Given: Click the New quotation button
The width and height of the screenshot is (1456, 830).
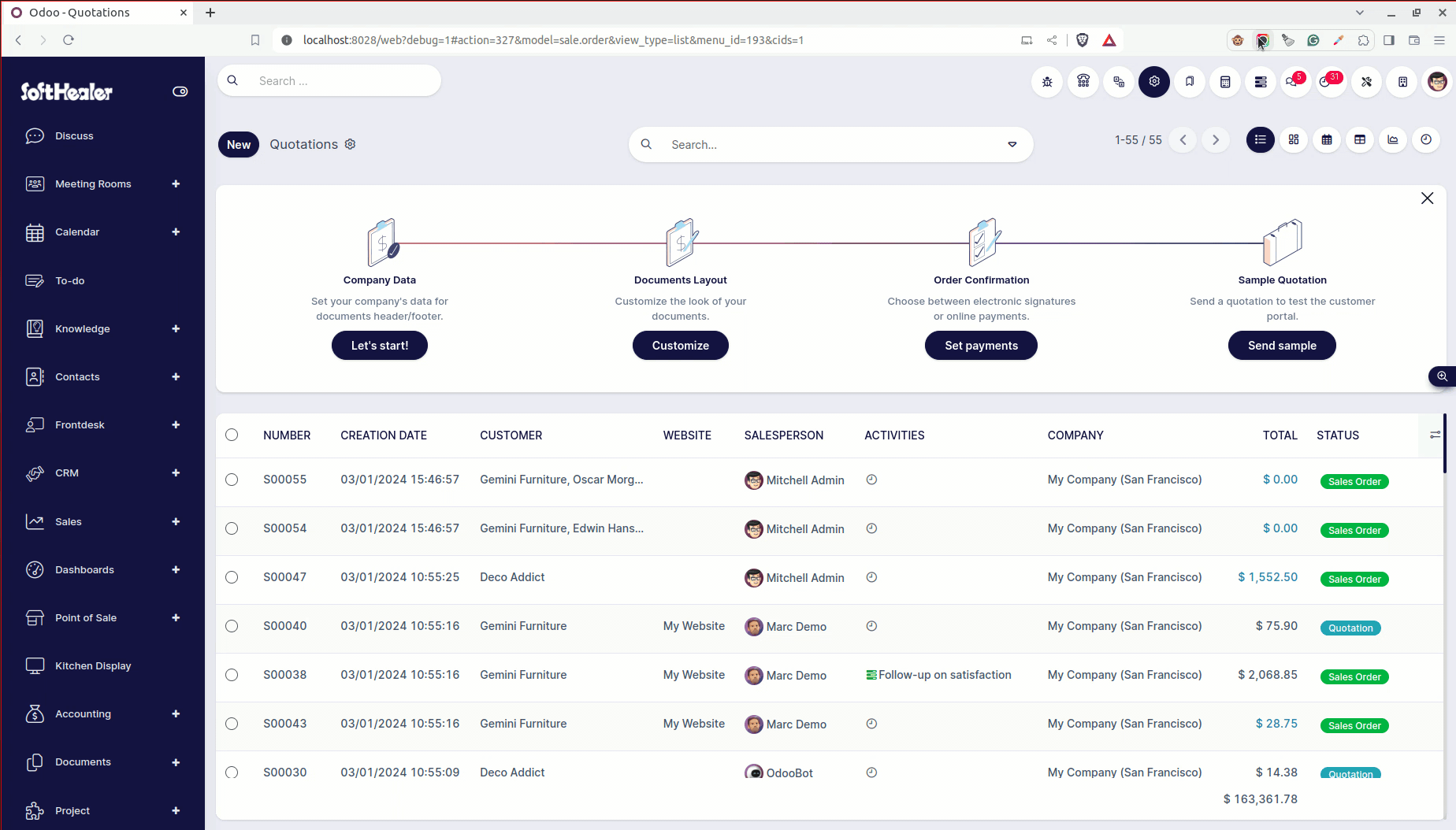Looking at the screenshot, I should click(x=239, y=144).
